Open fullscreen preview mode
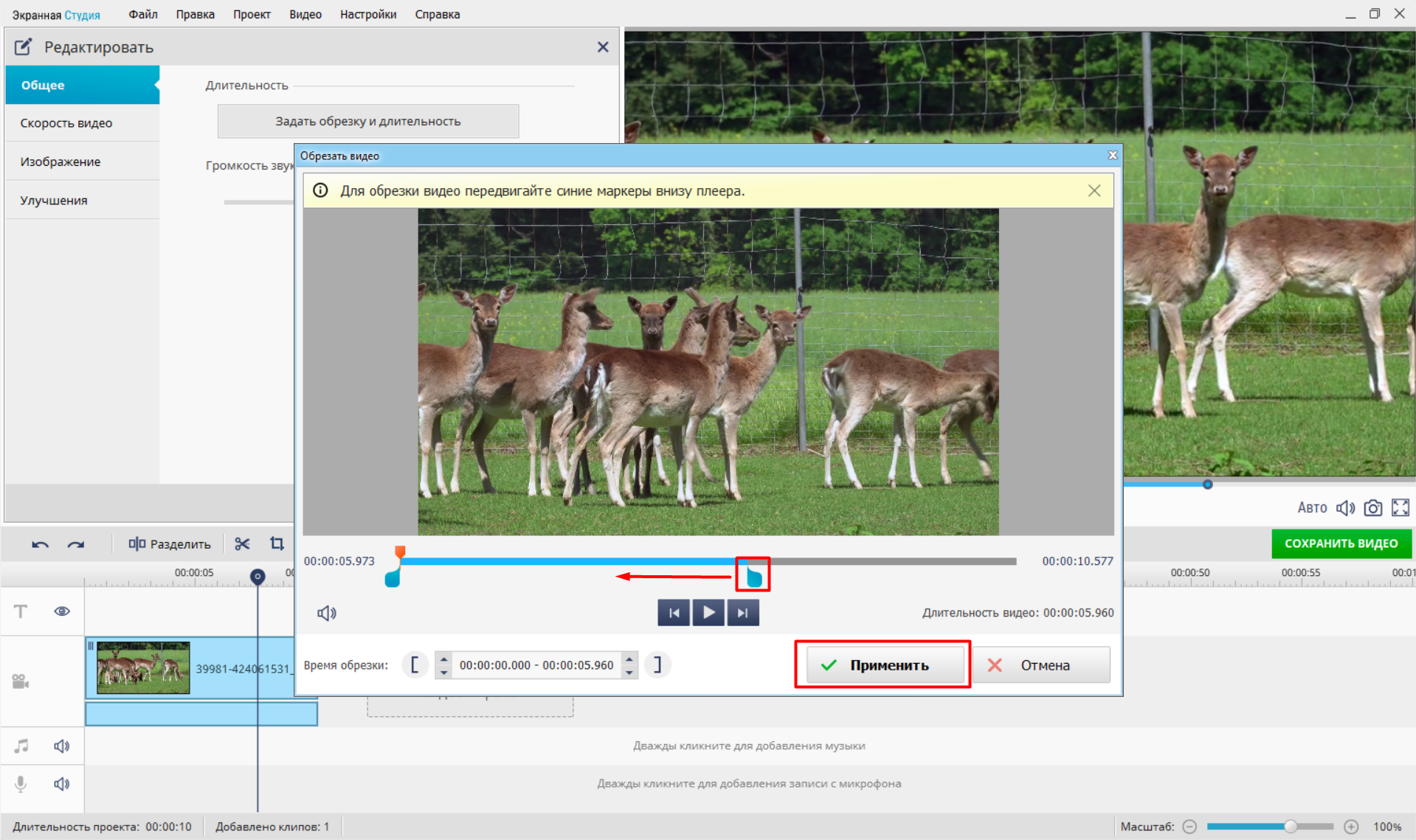The image size is (1416, 840). tap(1400, 508)
